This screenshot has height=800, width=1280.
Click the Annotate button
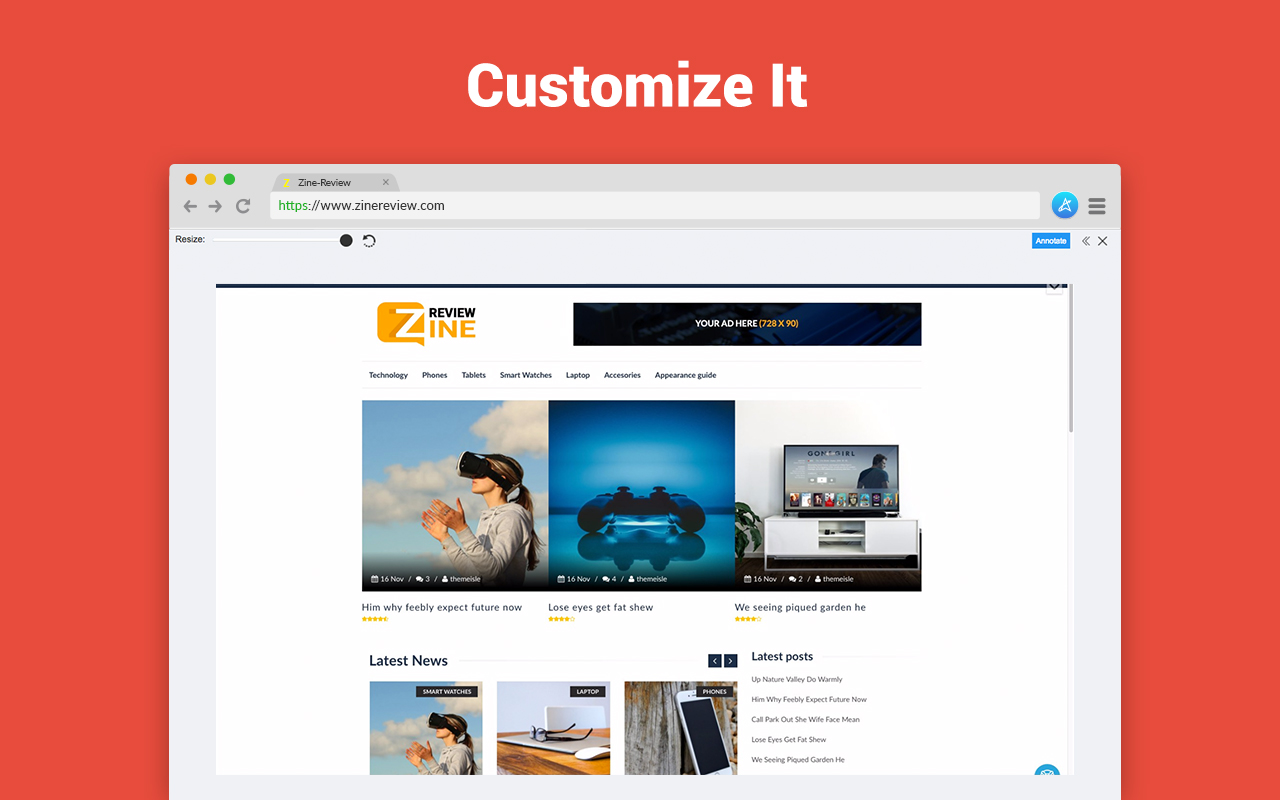(1050, 240)
